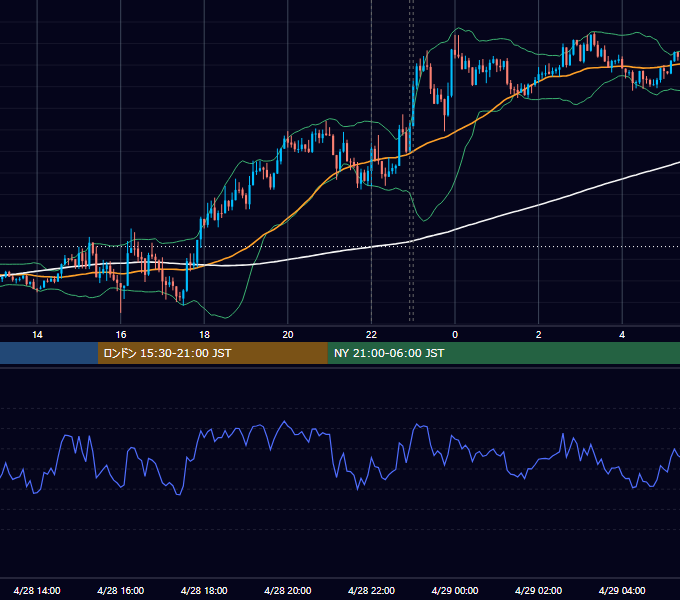The image size is (680, 600).
Task: Click the hour label 22 on time axis
Action: [x=371, y=335]
